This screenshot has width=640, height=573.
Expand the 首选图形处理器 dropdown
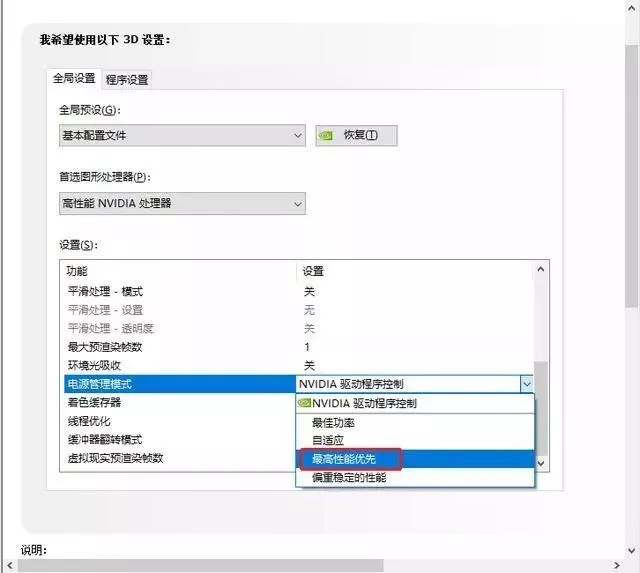click(182, 203)
